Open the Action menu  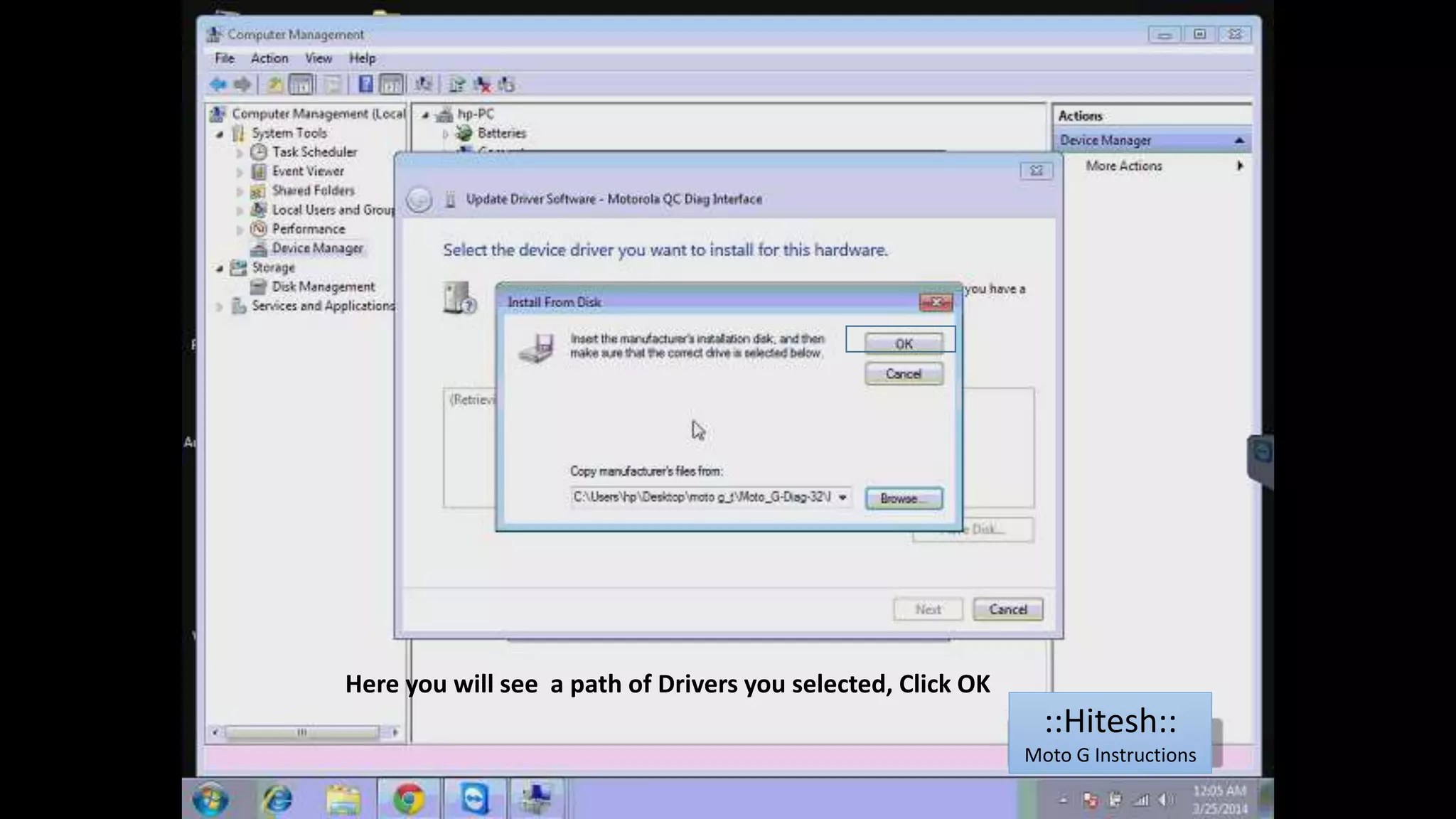269,58
